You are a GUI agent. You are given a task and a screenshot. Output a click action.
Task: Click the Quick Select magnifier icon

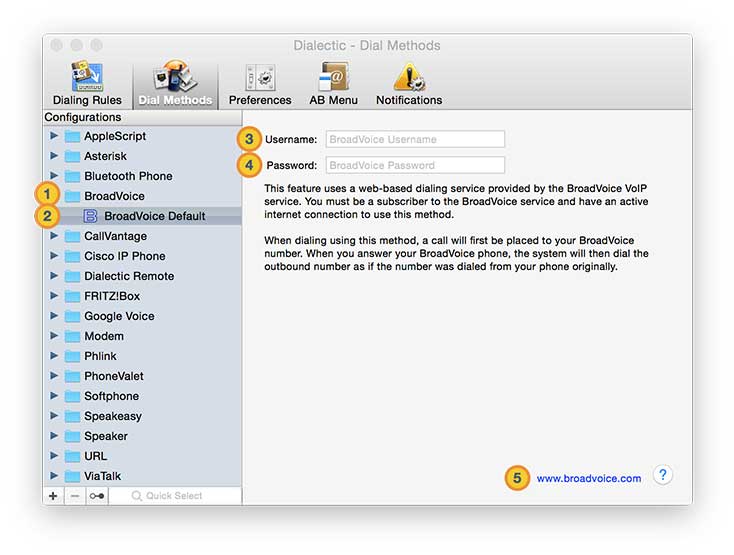pyautogui.click(x=136, y=496)
